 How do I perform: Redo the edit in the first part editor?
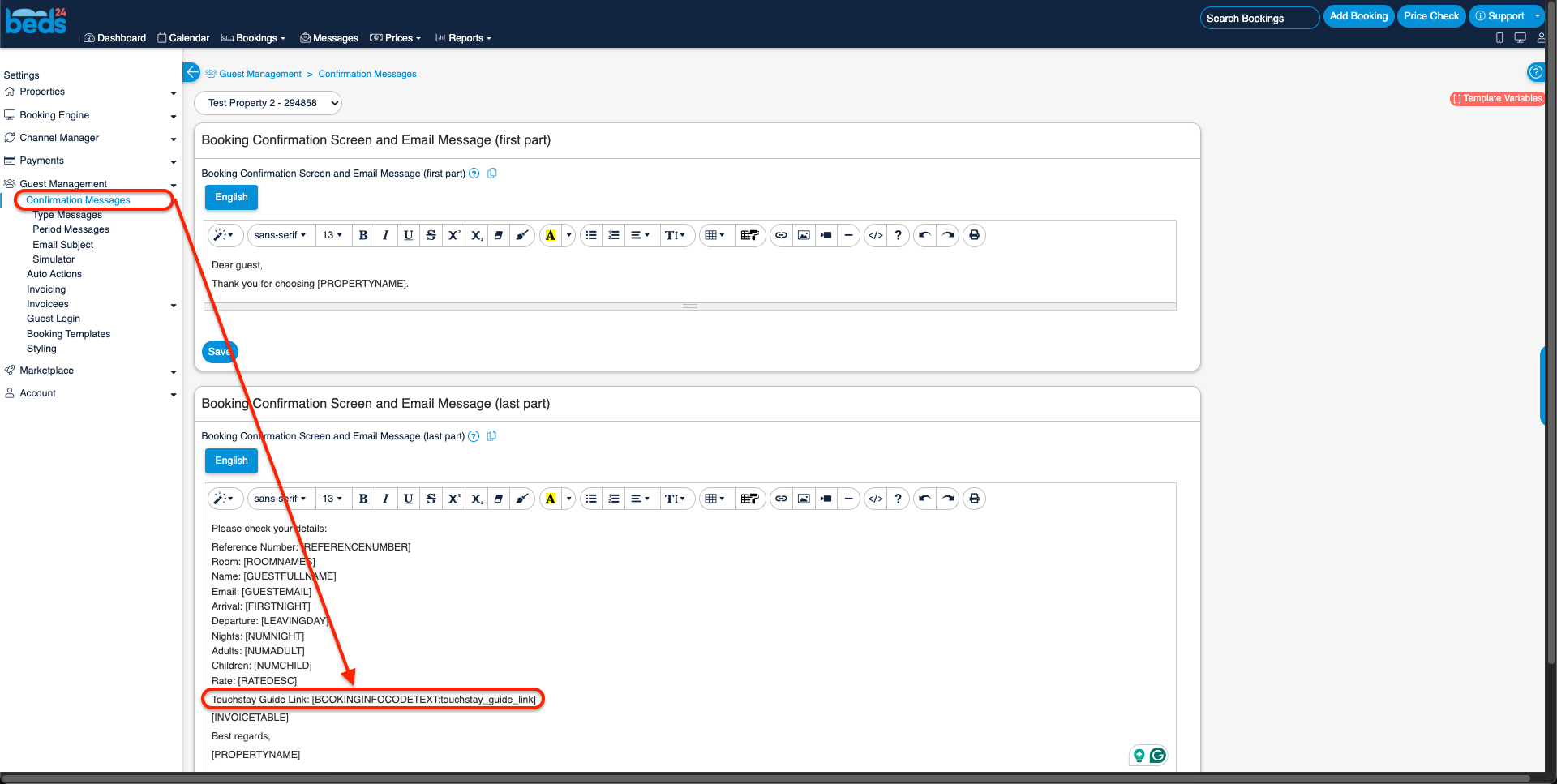point(947,235)
